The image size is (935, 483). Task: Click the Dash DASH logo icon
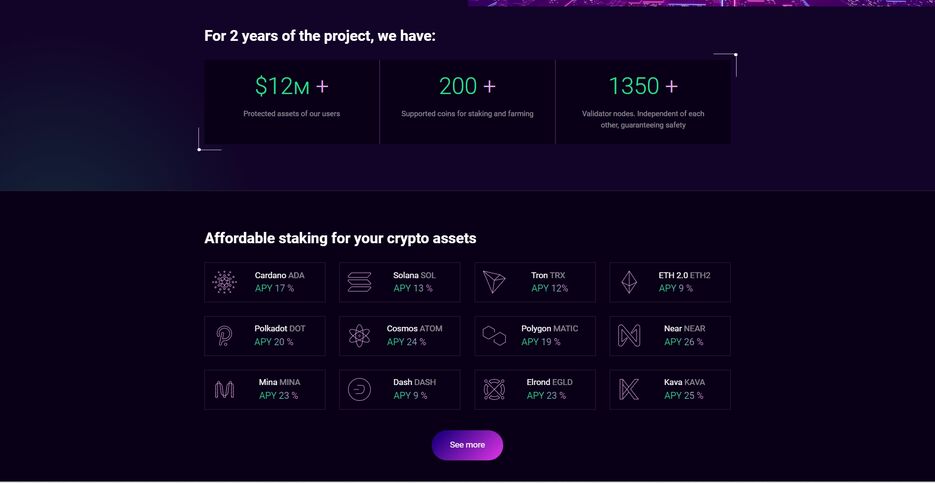point(359,390)
